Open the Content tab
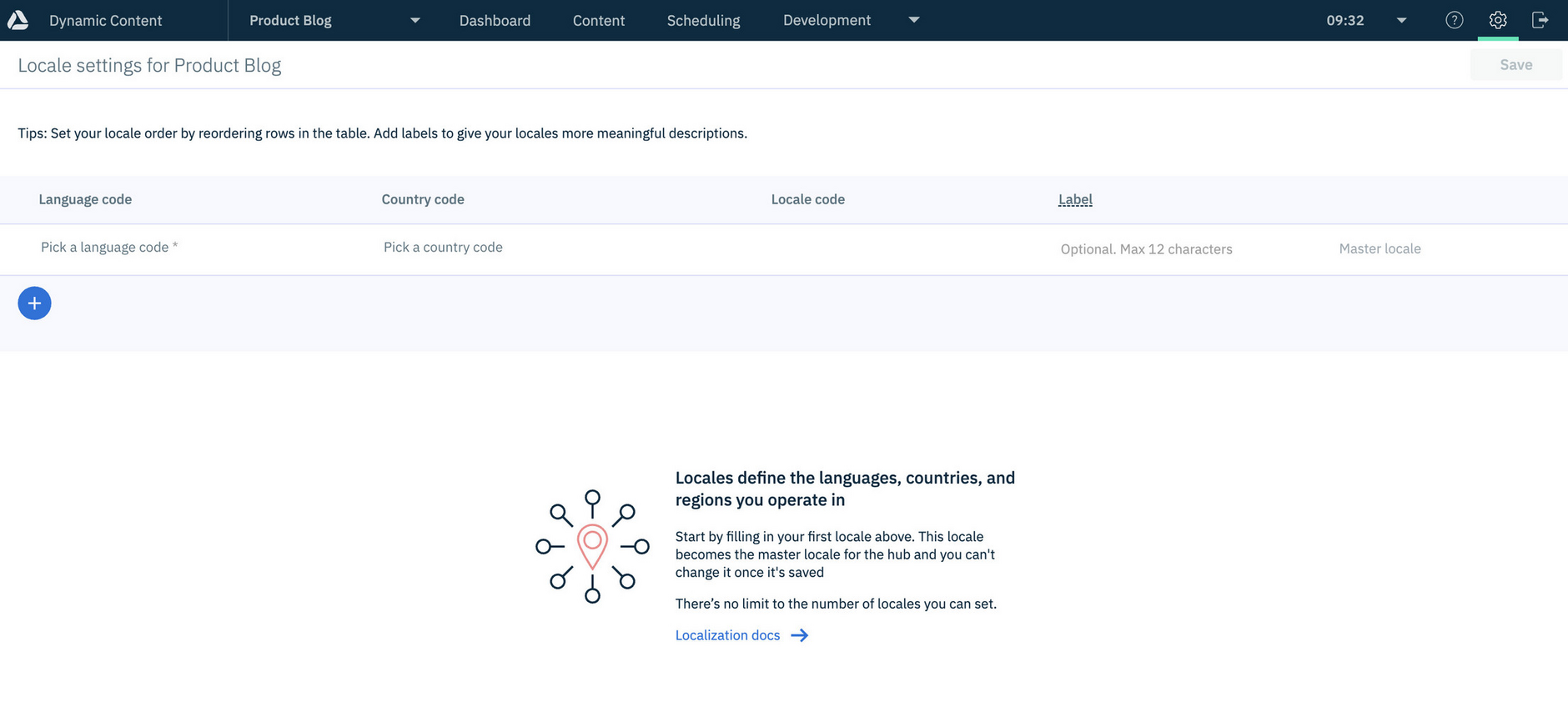 [x=599, y=21]
